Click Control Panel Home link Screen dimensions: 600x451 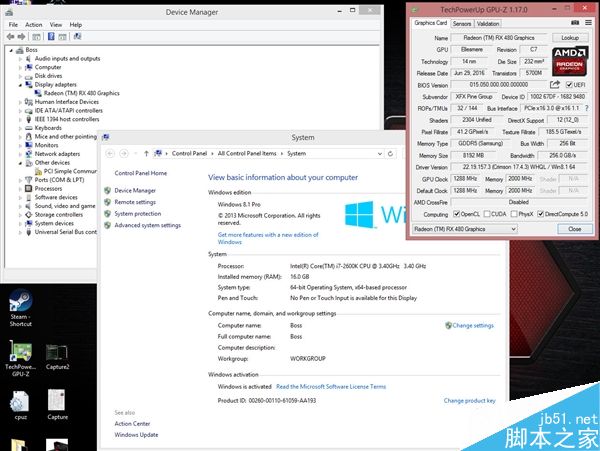coord(140,173)
